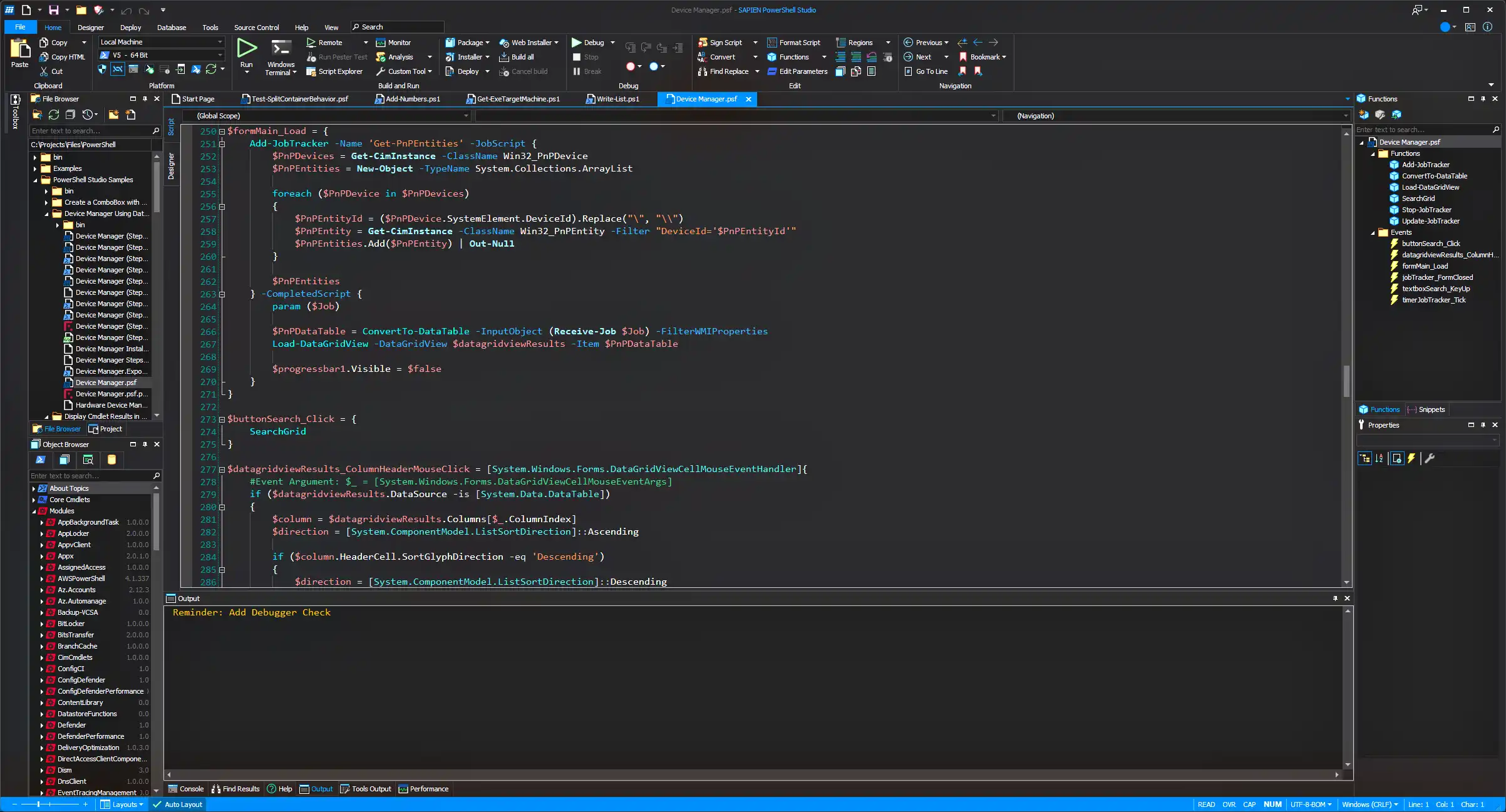Toggle the property pages button in Properties panel
The width and height of the screenshot is (1506, 812).
click(1396, 458)
